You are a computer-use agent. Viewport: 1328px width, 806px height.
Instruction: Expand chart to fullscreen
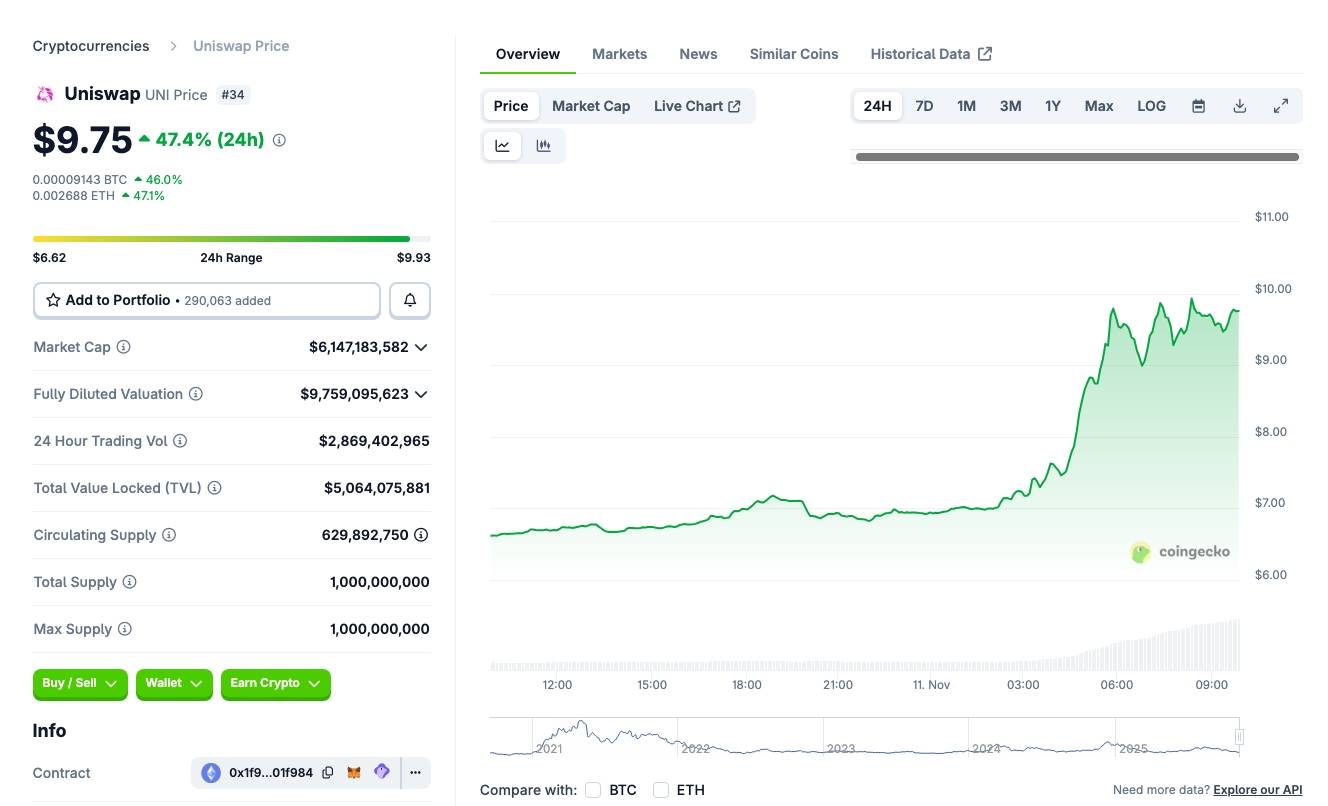click(x=1280, y=106)
